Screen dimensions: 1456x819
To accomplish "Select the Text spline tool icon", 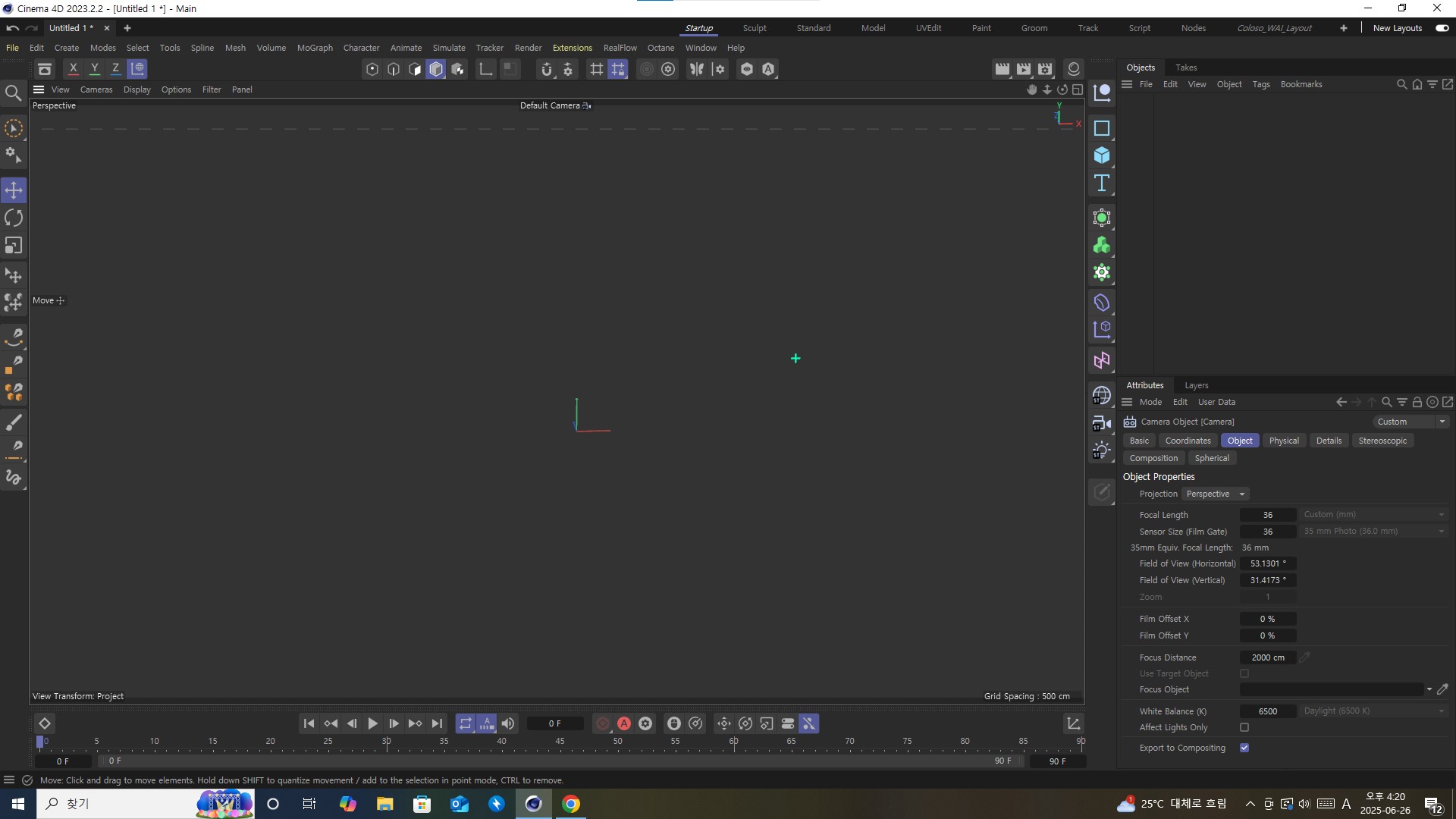I will pyautogui.click(x=1102, y=183).
